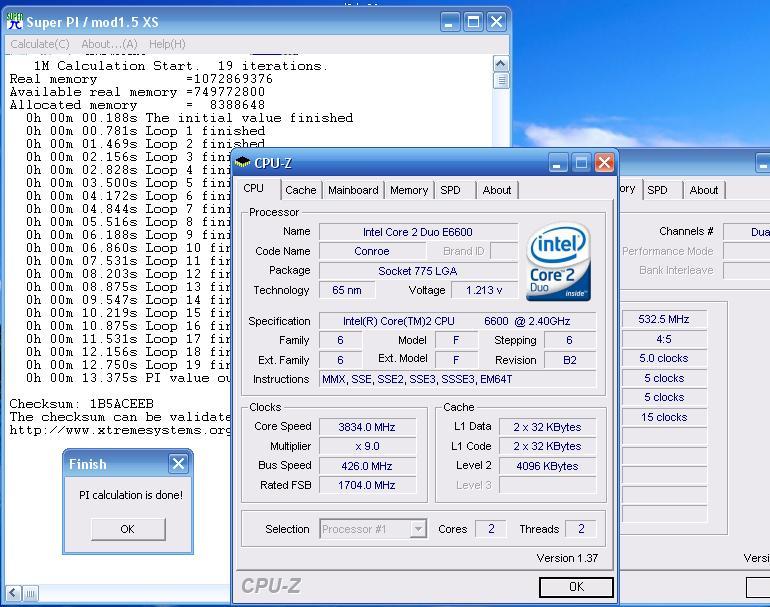Click the CPU-Z chip icon in title bar
Screen dimensions: 770x607
pyautogui.click(x=242, y=162)
